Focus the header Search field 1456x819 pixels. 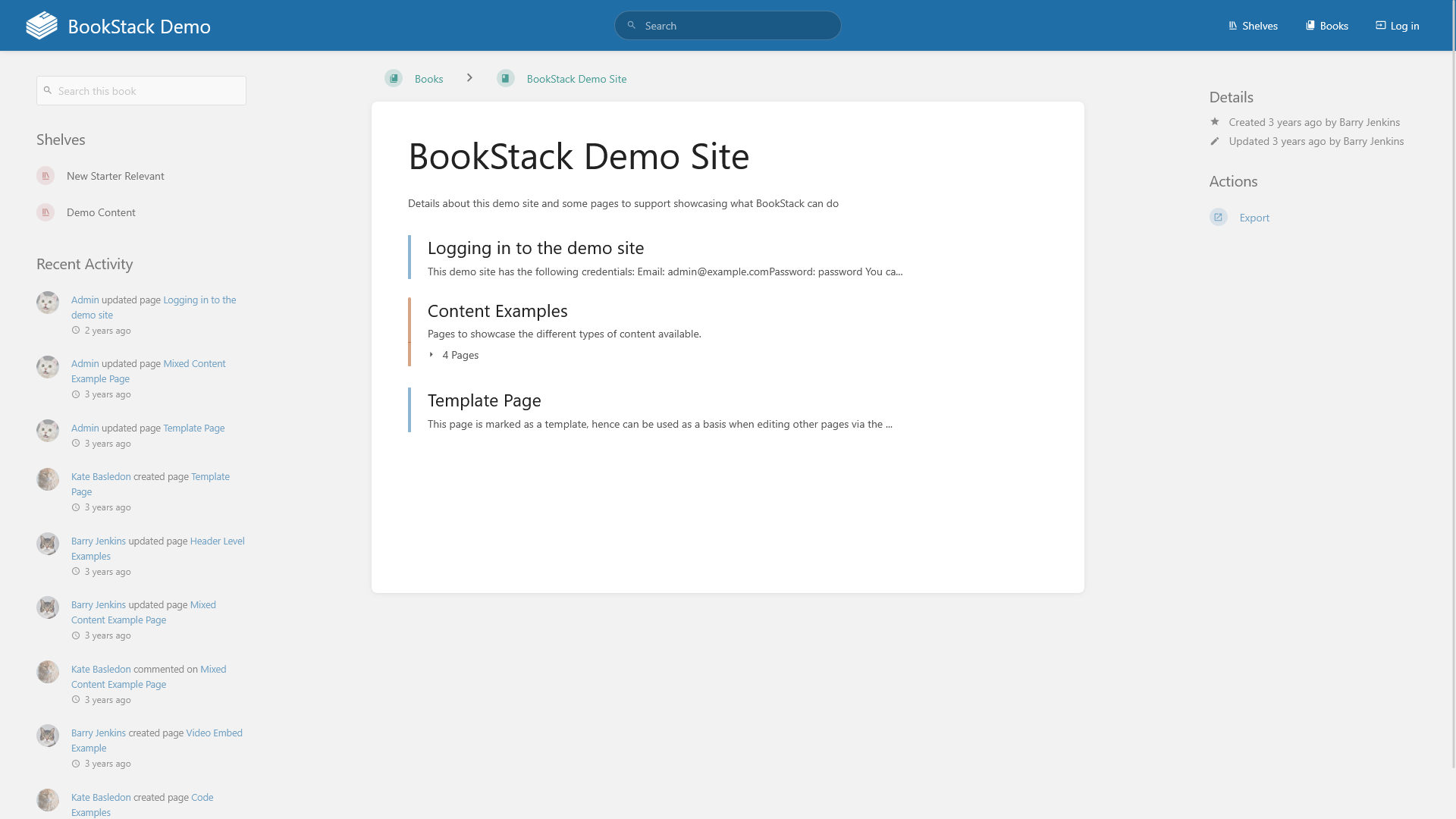(x=727, y=26)
